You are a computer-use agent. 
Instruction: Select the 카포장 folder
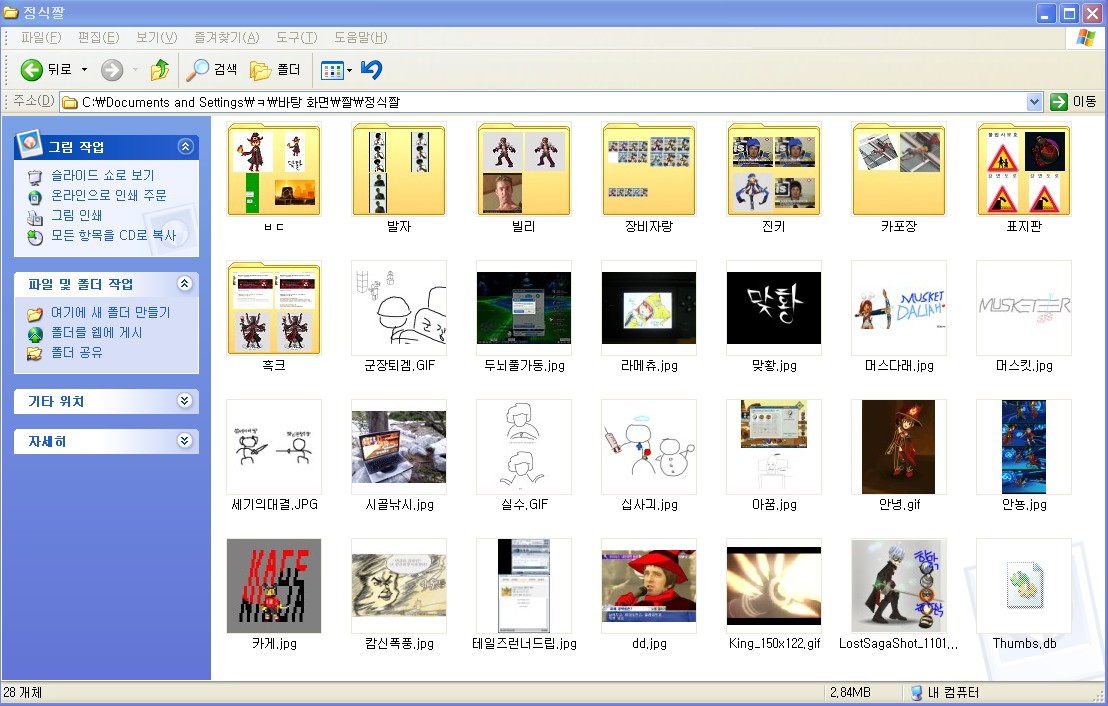pos(899,169)
